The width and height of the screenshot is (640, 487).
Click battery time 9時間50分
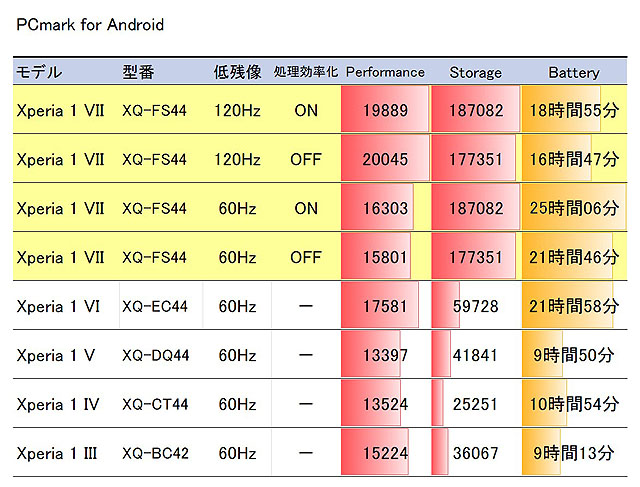click(574, 355)
